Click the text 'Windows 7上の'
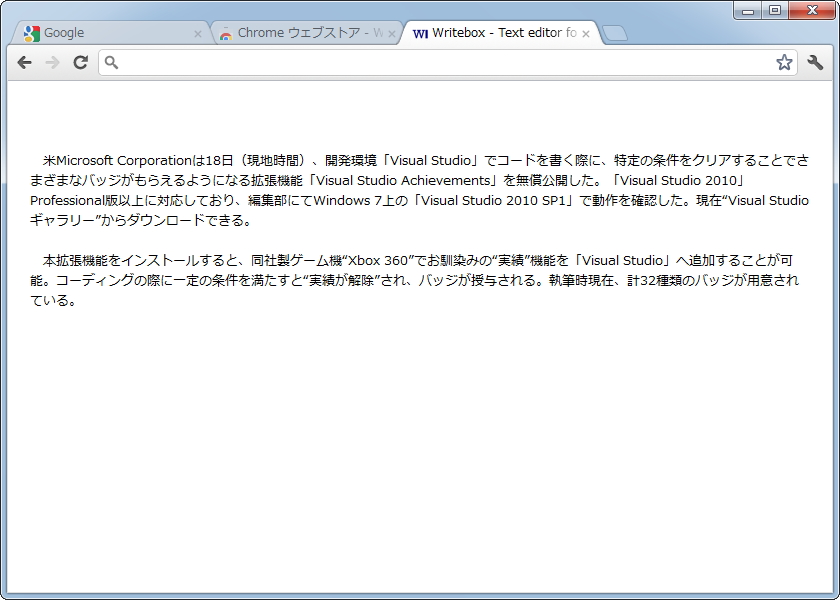Viewport: 840px width, 600px height. [x=361, y=200]
